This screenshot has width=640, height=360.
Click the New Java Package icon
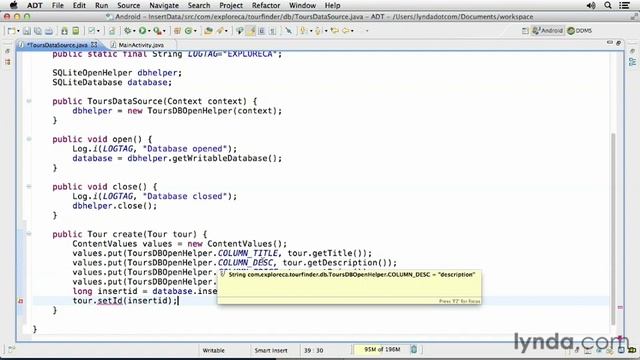tap(177, 31)
